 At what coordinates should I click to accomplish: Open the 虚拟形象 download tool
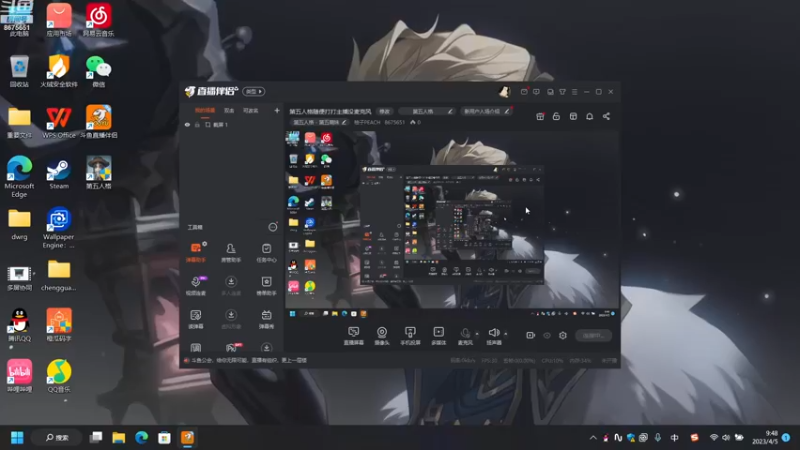click(x=231, y=319)
